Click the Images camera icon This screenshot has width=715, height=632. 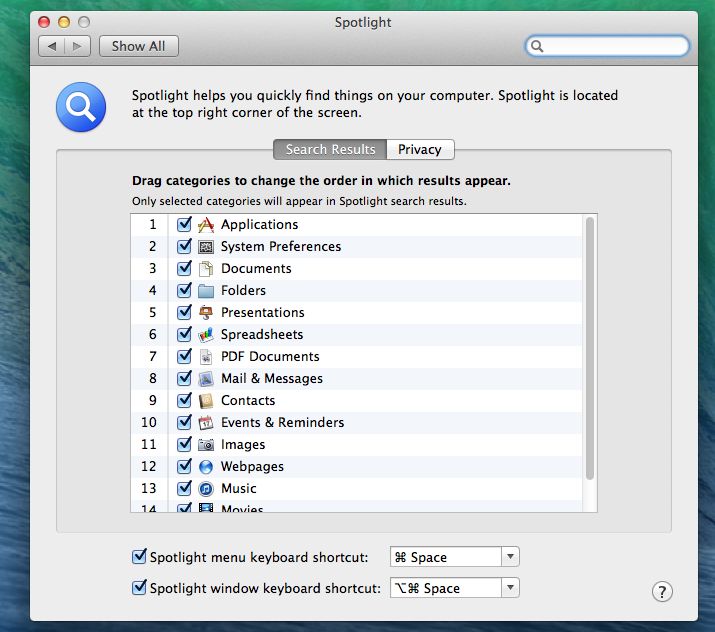(x=206, y=445)
